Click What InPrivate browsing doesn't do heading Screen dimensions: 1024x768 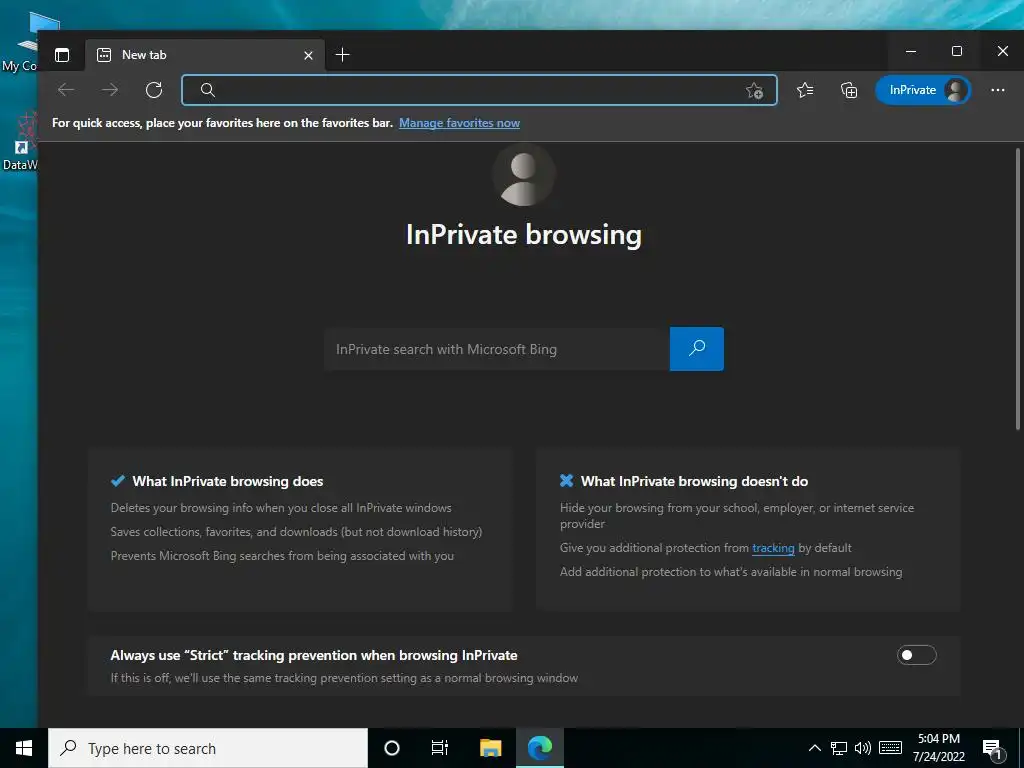pyautogui.click(x=694, y=481)
